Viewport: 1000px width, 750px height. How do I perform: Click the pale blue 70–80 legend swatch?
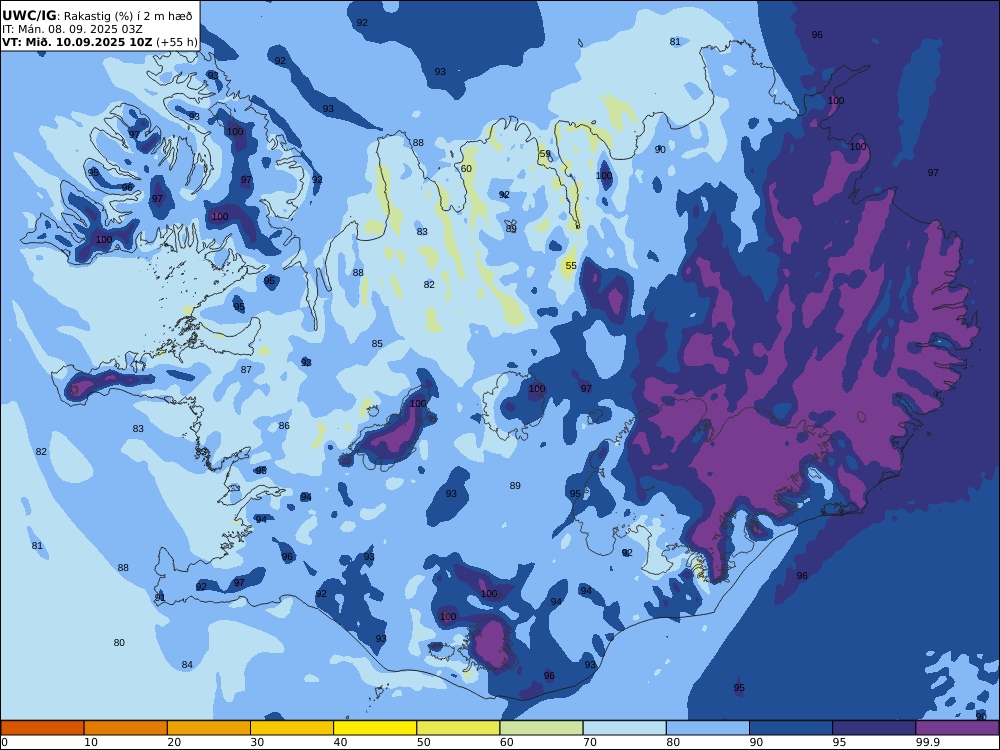(x=624, y=728)
